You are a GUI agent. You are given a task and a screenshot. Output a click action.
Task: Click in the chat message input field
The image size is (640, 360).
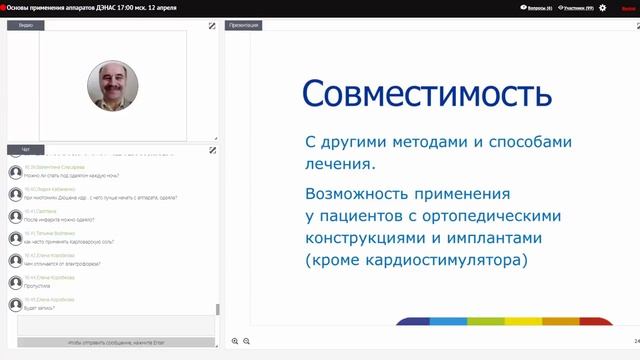pos(116,325)
